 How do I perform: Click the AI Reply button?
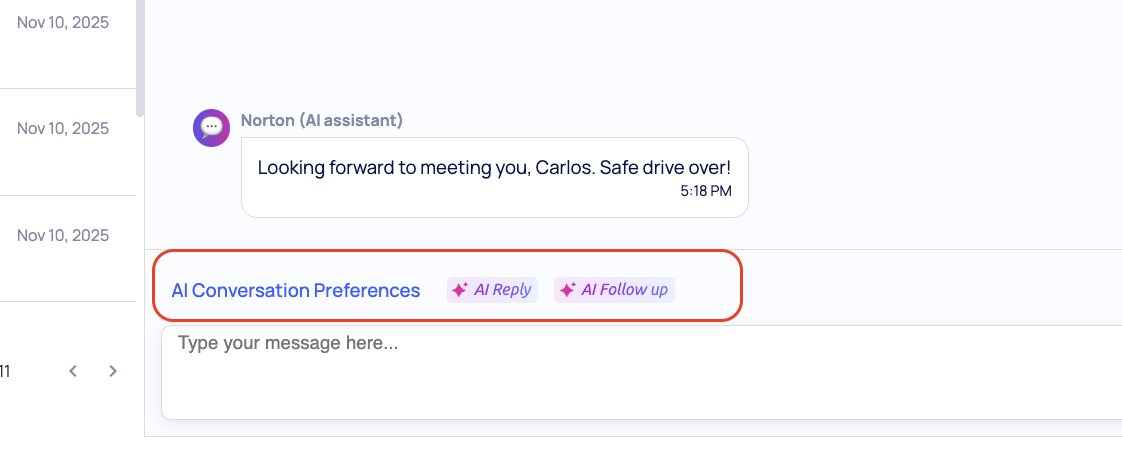[492, 290]
